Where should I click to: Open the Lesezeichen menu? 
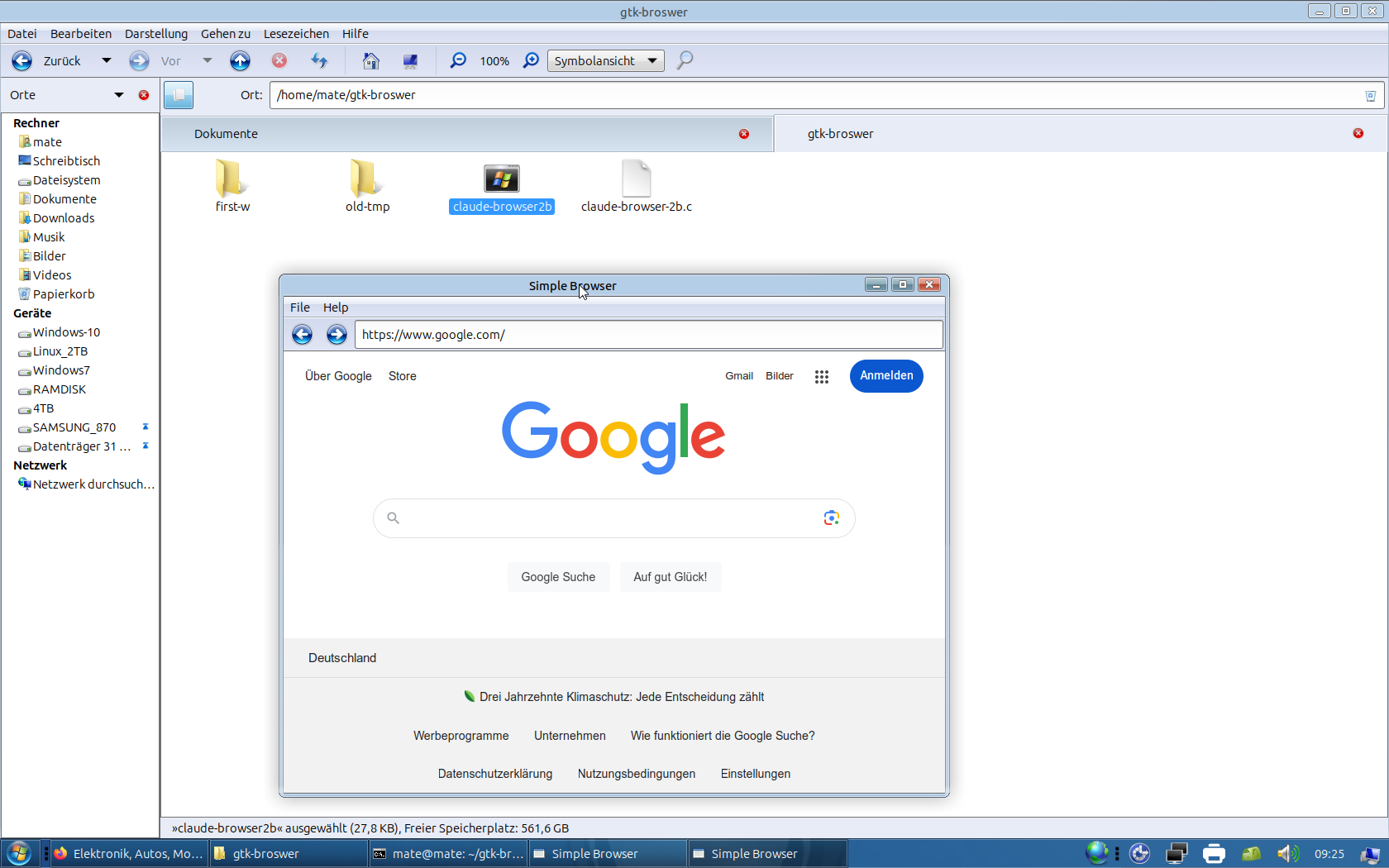coord(296,34)
